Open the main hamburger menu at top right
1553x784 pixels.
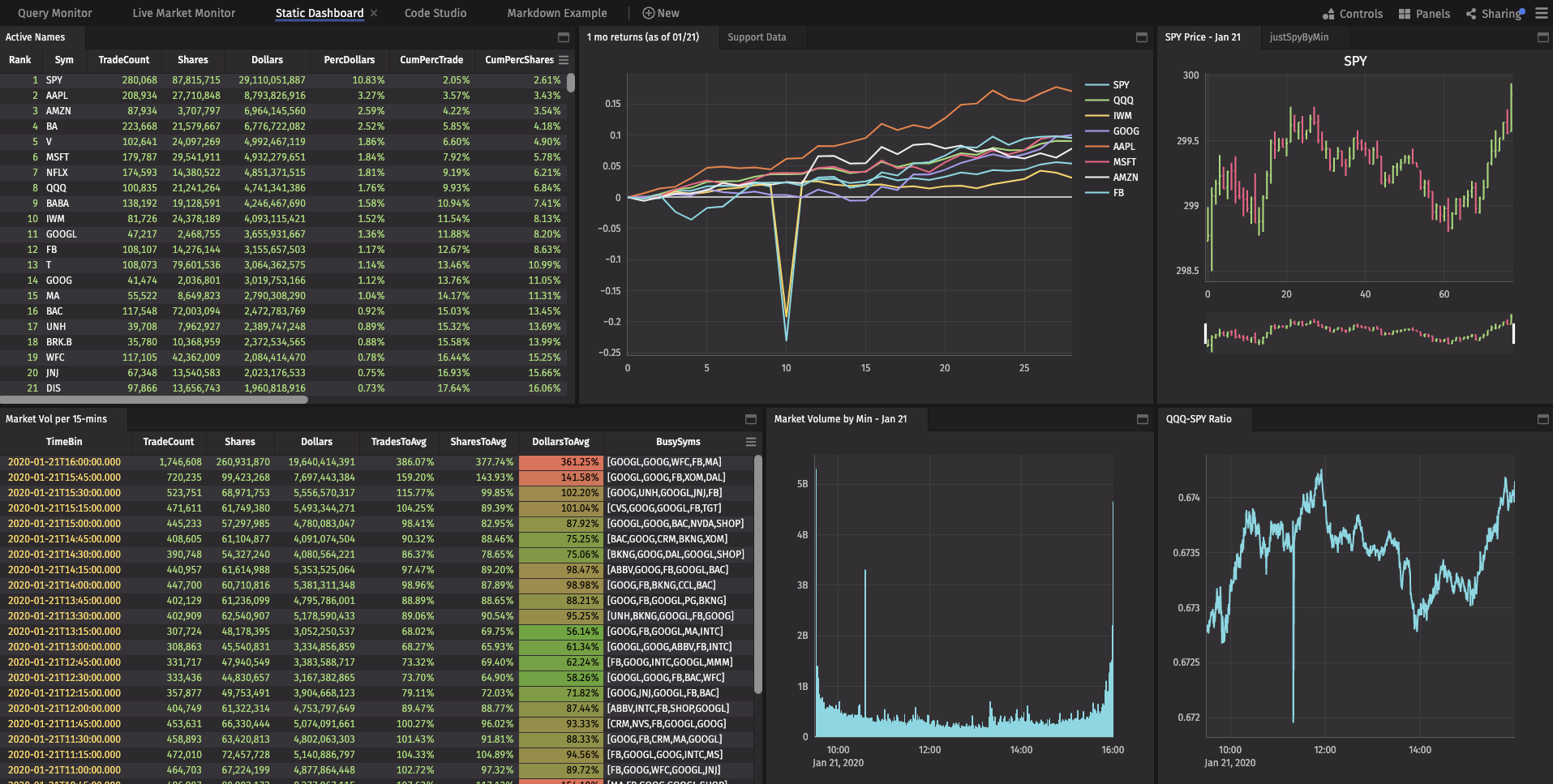1542,13
